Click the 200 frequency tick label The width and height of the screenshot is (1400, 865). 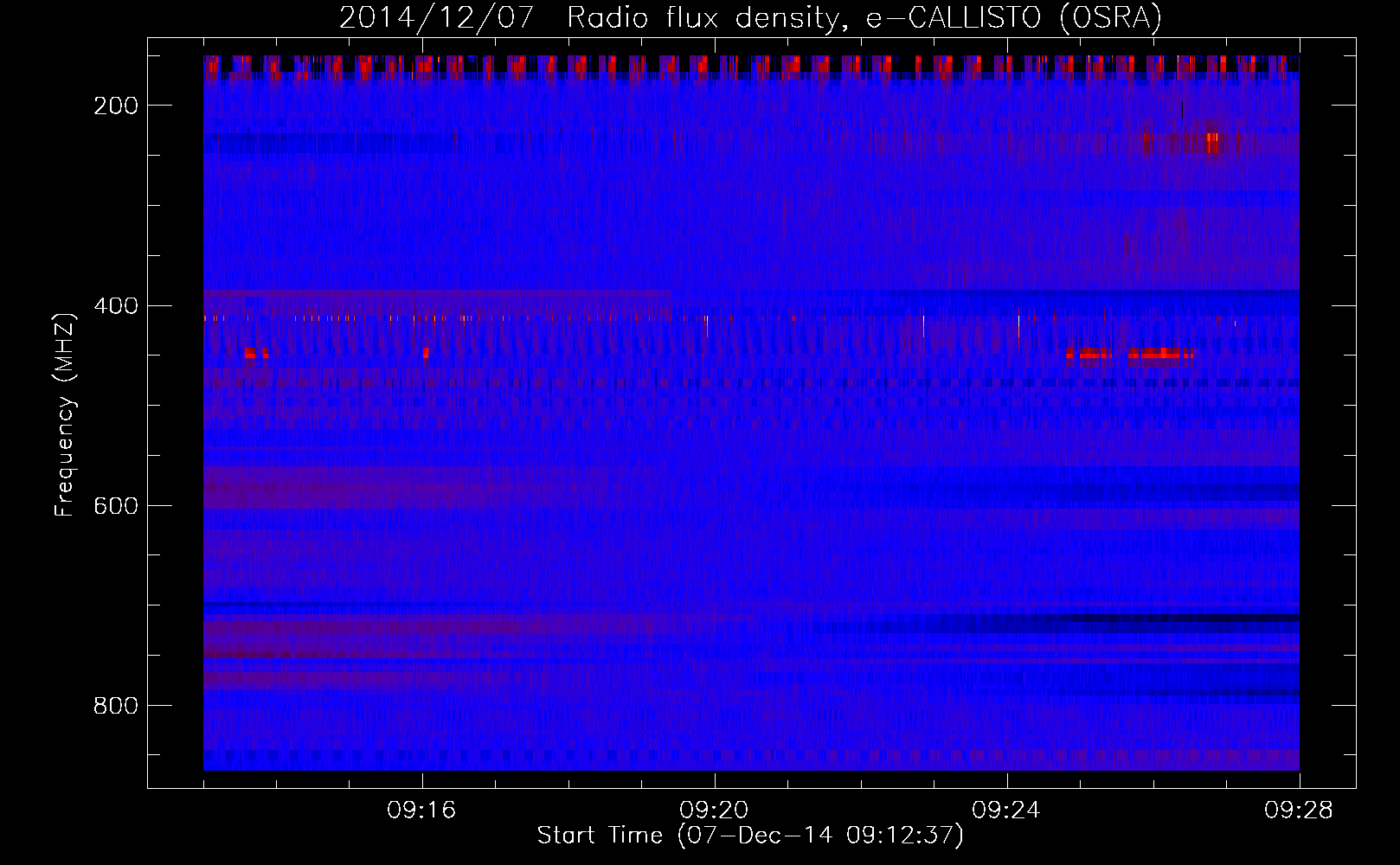115,106
